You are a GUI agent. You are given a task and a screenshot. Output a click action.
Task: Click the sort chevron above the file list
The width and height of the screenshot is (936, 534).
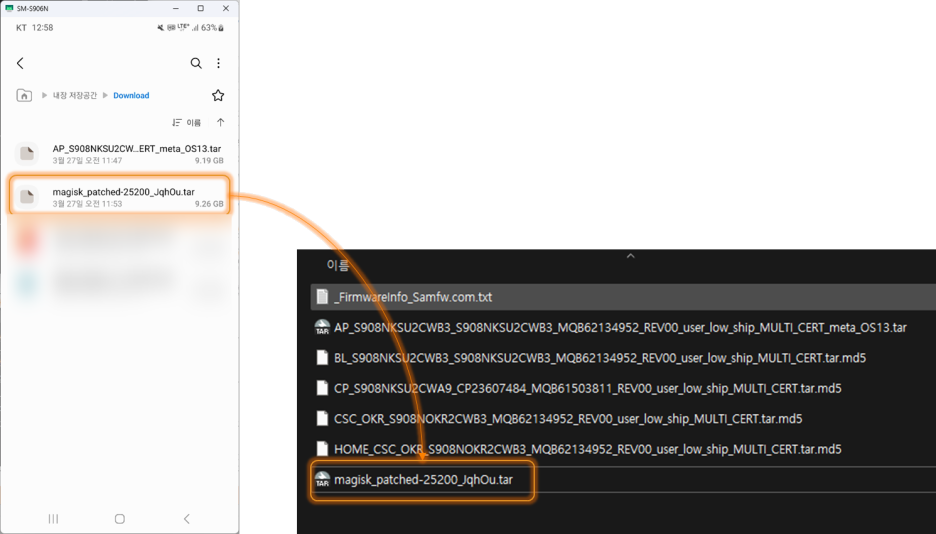coord(630,256)
